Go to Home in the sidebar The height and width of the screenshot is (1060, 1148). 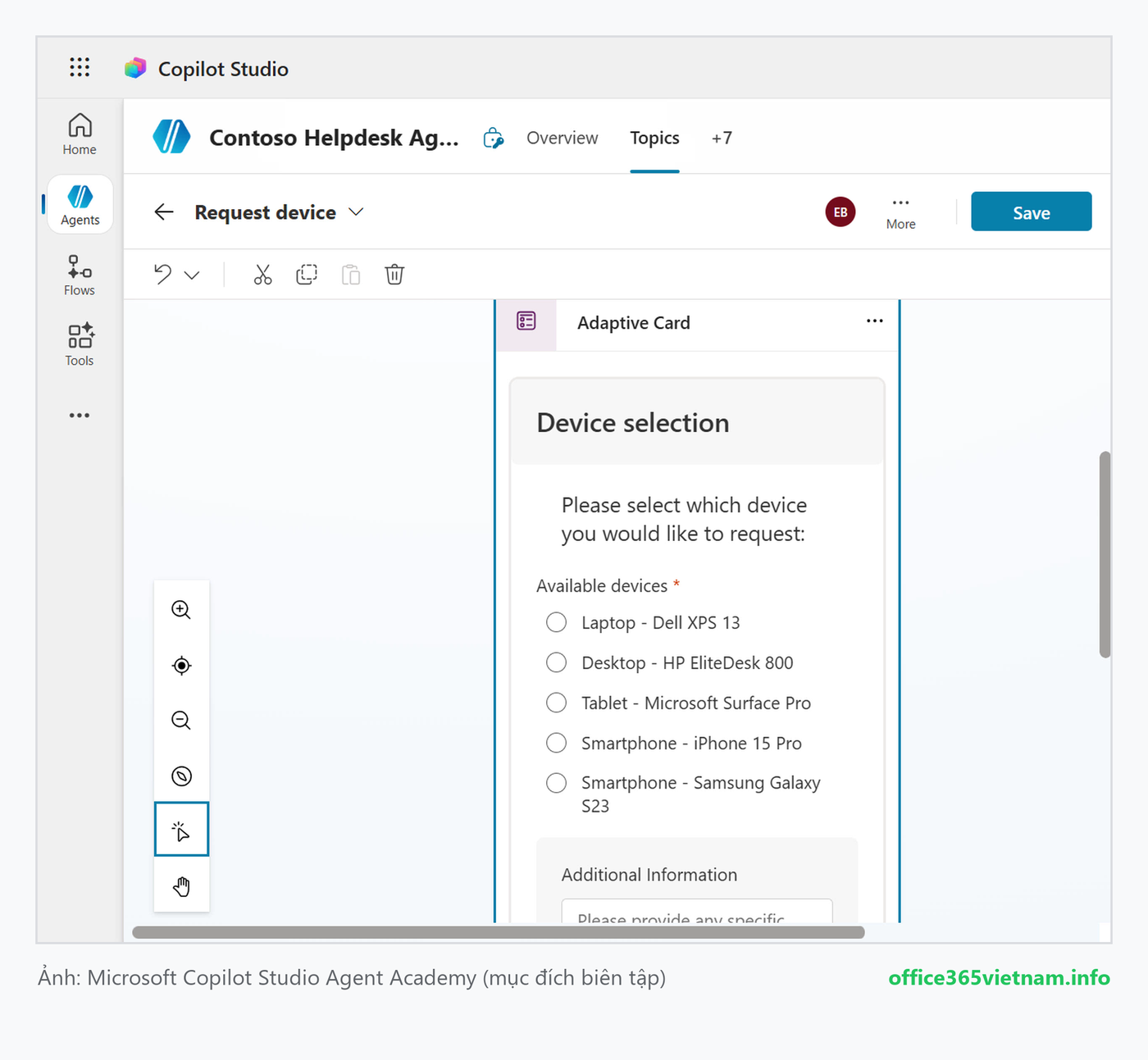tap(80, 134)
